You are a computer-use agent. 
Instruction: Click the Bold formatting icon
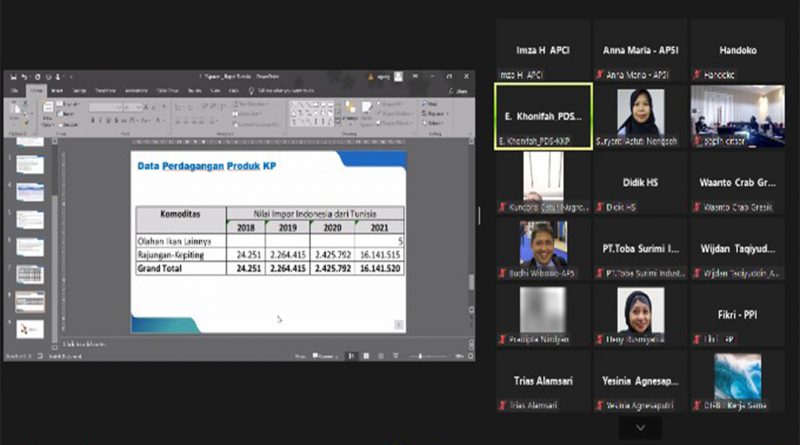tap(93, 120)
